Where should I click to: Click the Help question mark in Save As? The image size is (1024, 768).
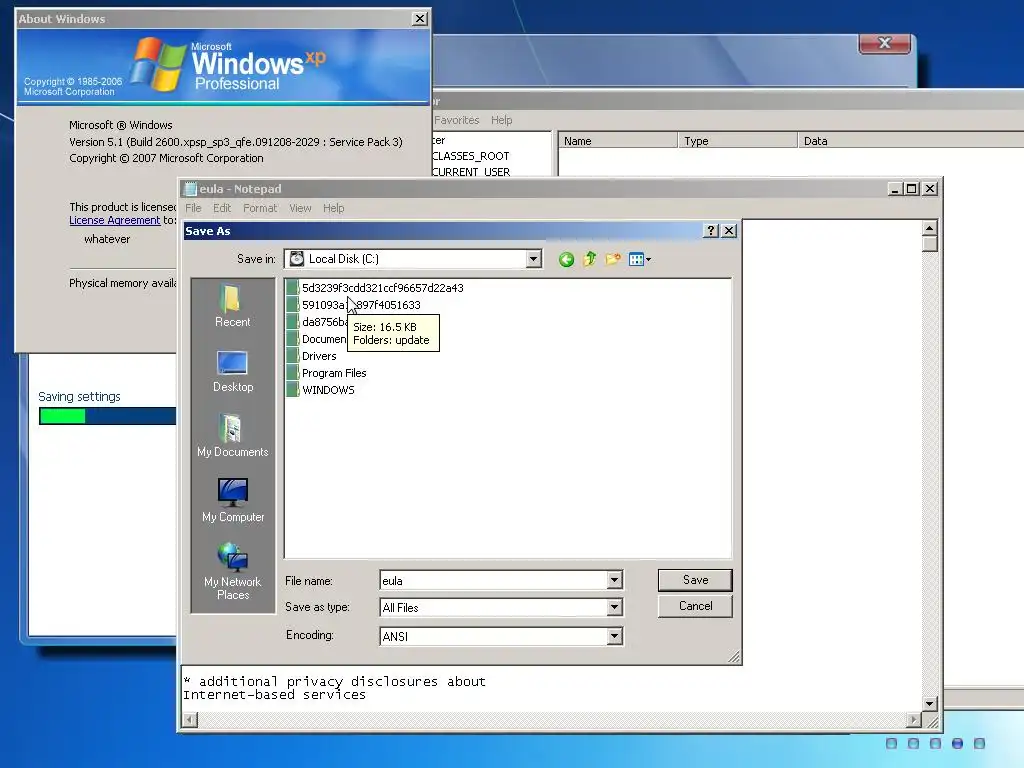point(711,231)
